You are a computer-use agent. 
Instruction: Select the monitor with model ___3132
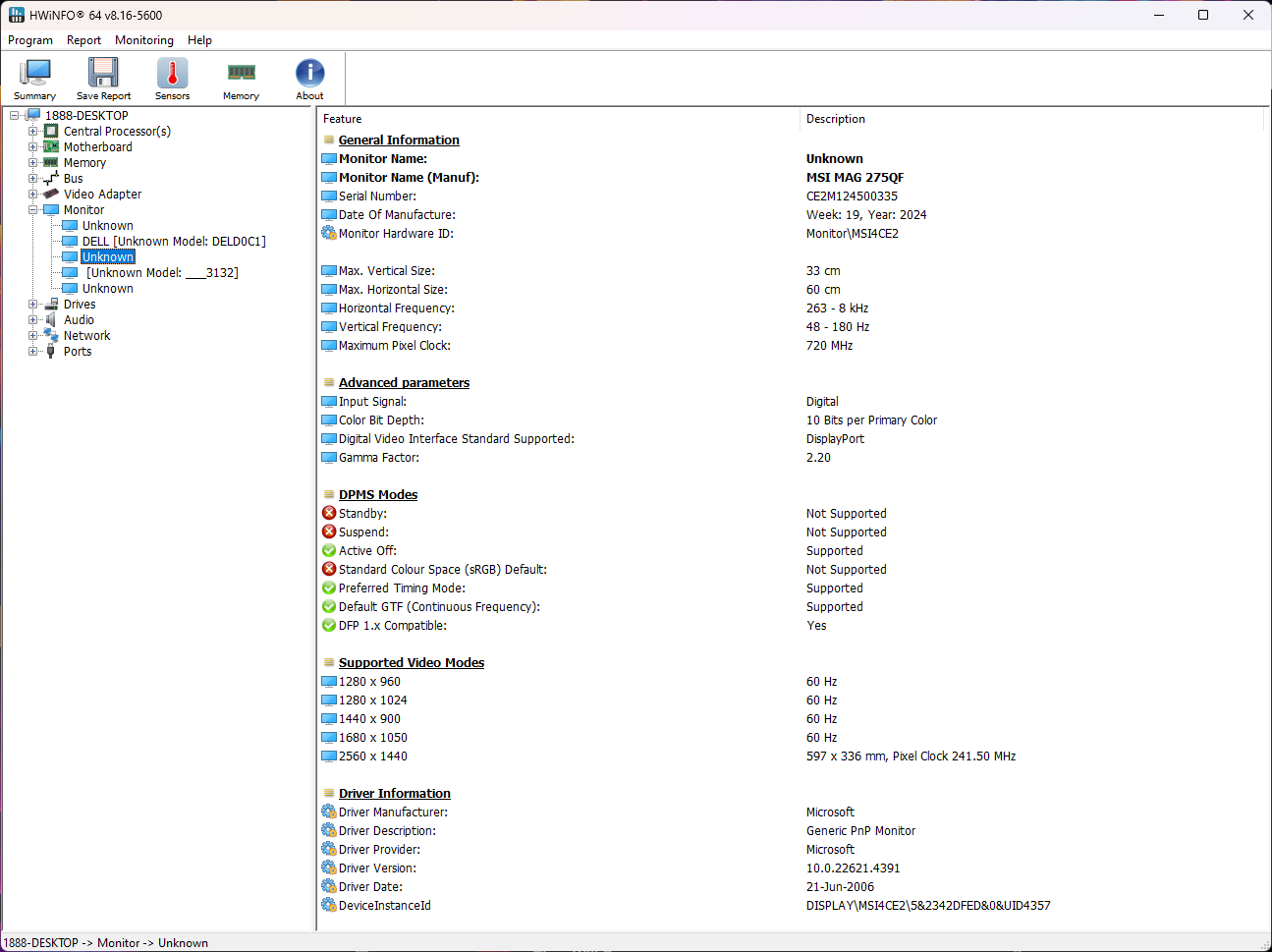(162, 272)
